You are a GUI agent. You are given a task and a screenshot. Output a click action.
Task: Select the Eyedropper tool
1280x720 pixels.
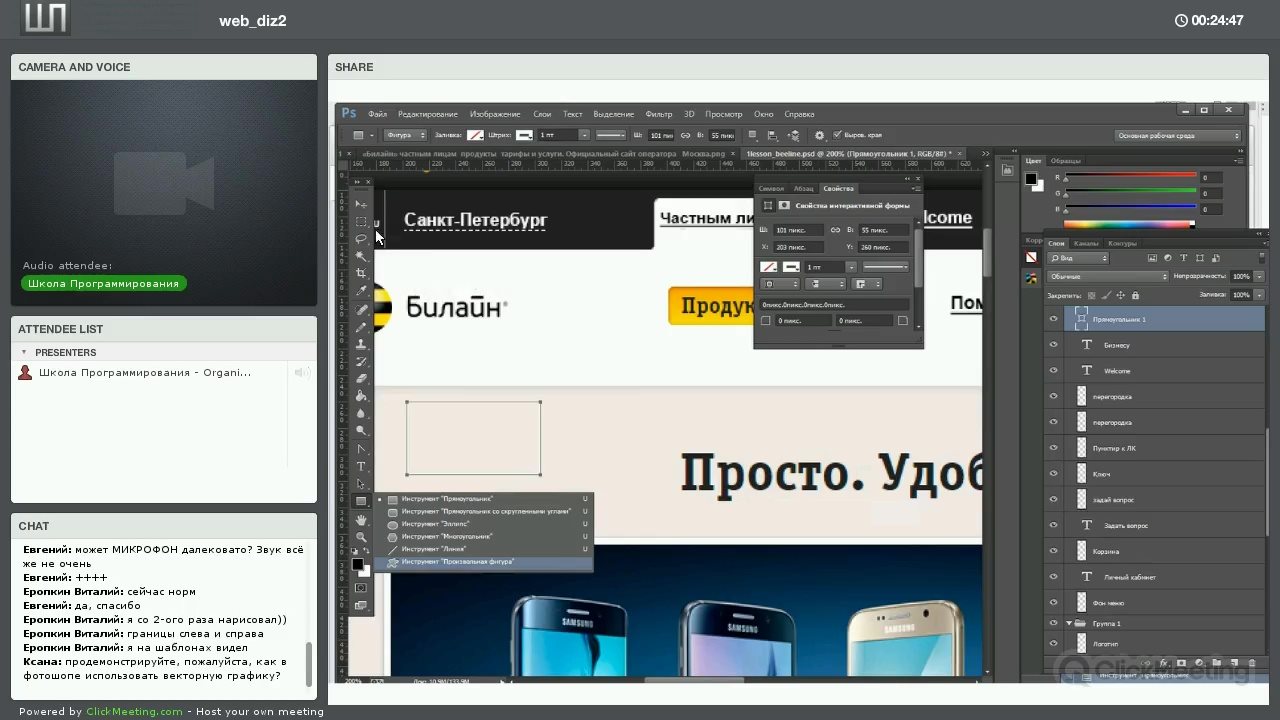361,291
